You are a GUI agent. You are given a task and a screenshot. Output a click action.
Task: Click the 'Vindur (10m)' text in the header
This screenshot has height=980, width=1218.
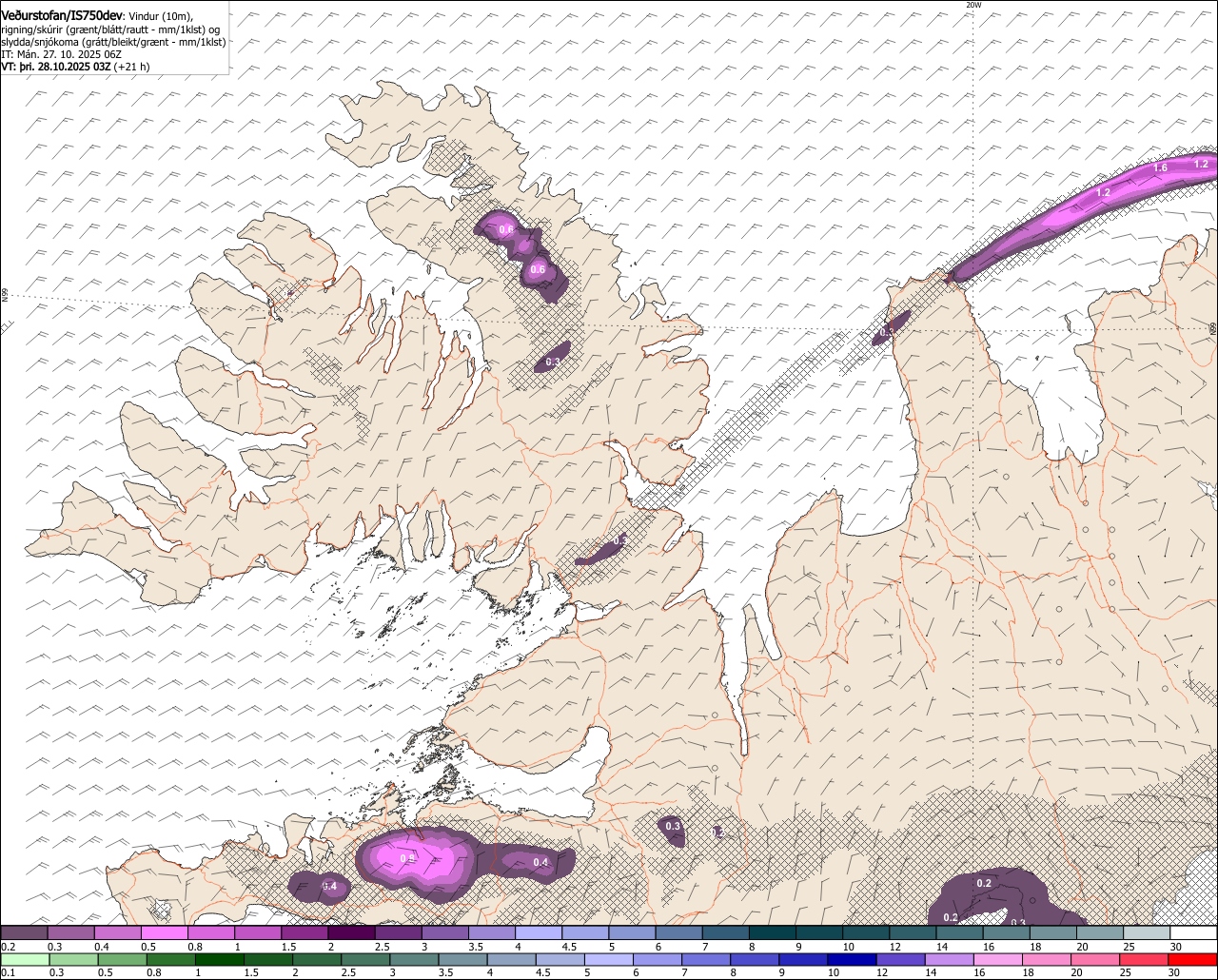point(160,17)
